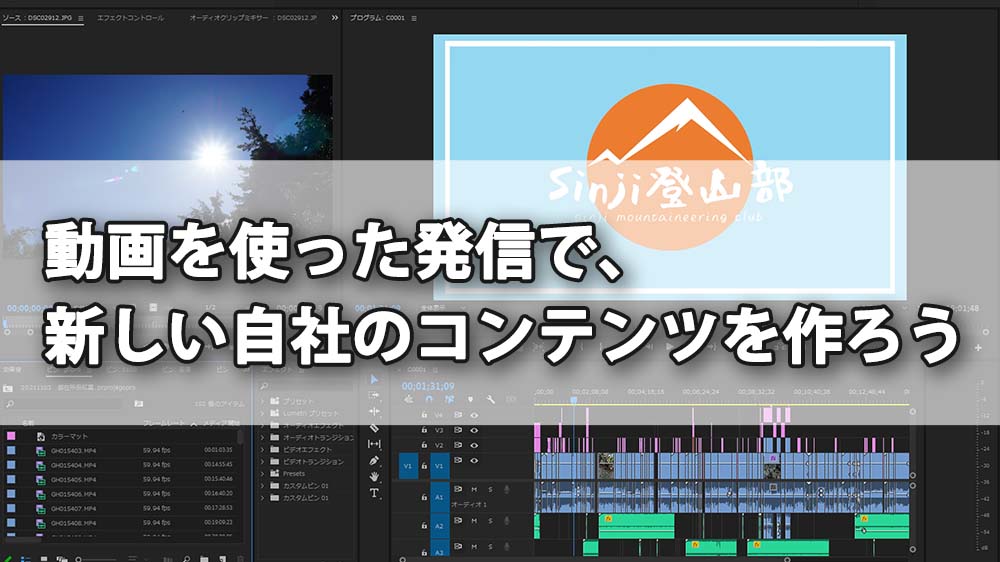
Task: Toggle insert sequences as nests icon
Action: (x=409, y=399)
